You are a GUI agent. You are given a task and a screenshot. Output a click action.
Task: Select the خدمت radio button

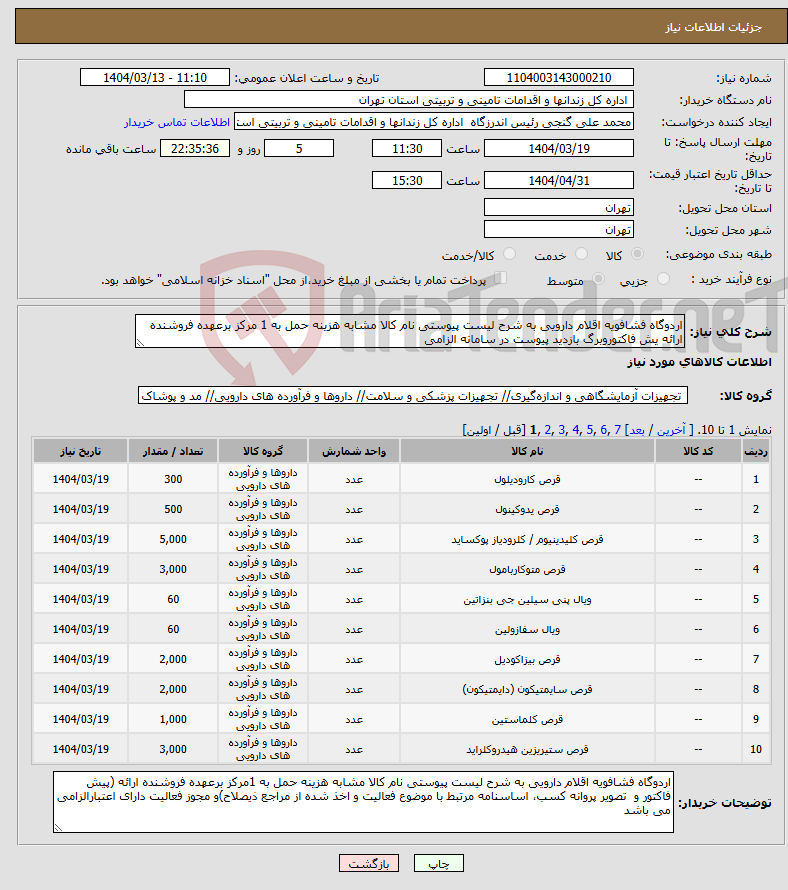pyautogui.click(x=581, y=254)
